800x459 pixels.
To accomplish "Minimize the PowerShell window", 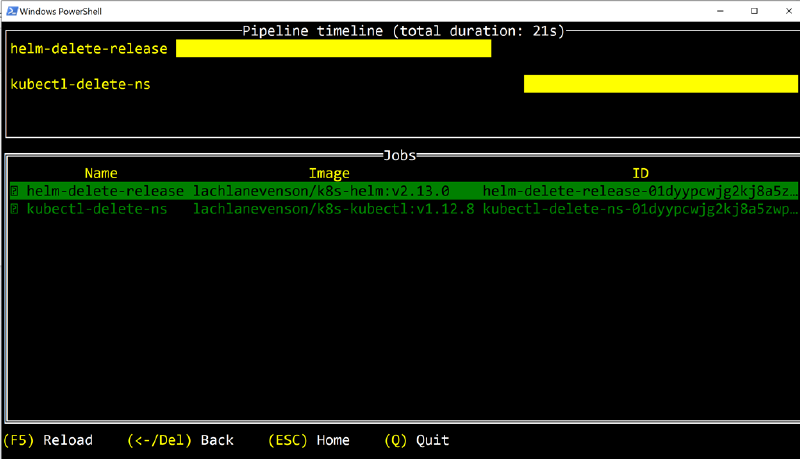I will (720, 11).
